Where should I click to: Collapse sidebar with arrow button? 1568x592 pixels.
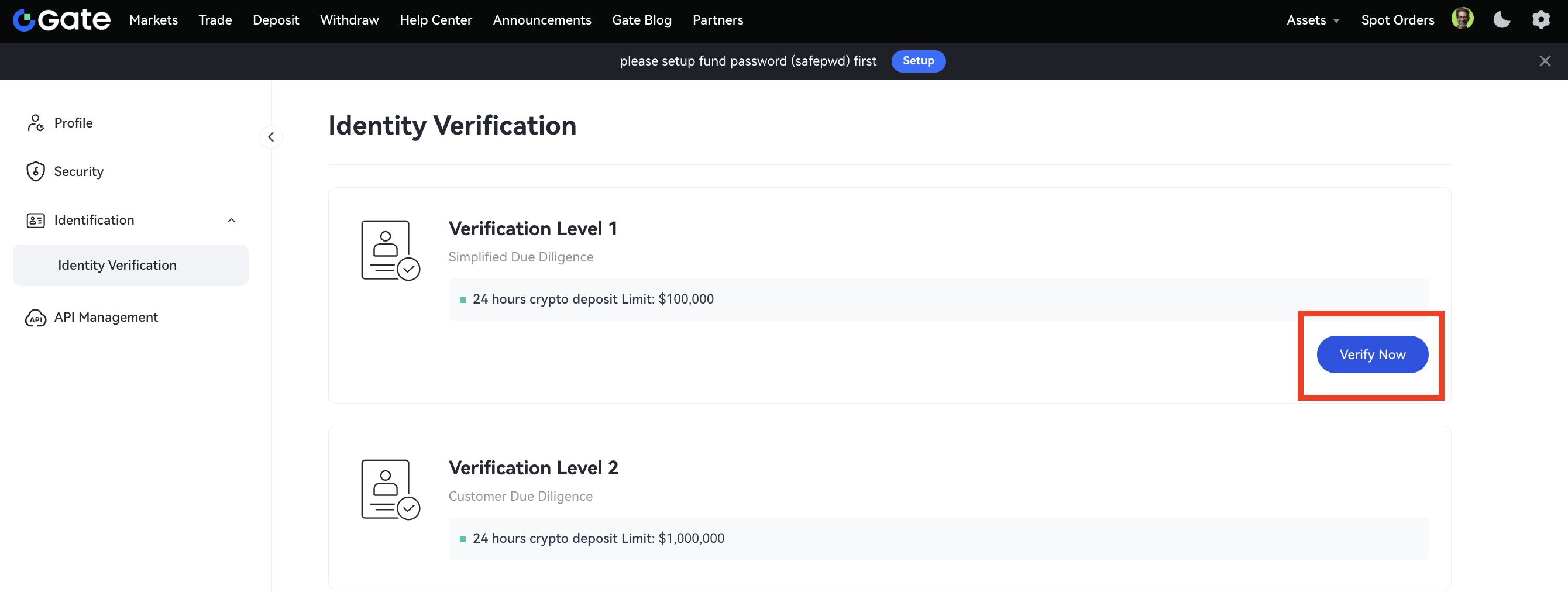[x=271, y=137]
